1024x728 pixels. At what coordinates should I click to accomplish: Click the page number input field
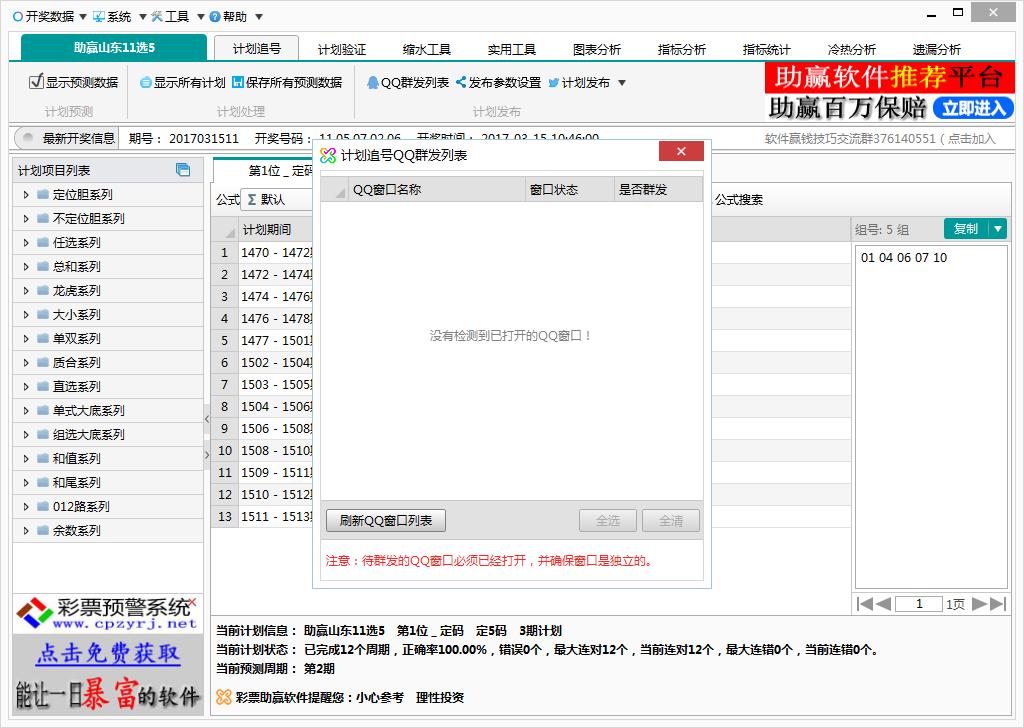(x=918, y=604)
